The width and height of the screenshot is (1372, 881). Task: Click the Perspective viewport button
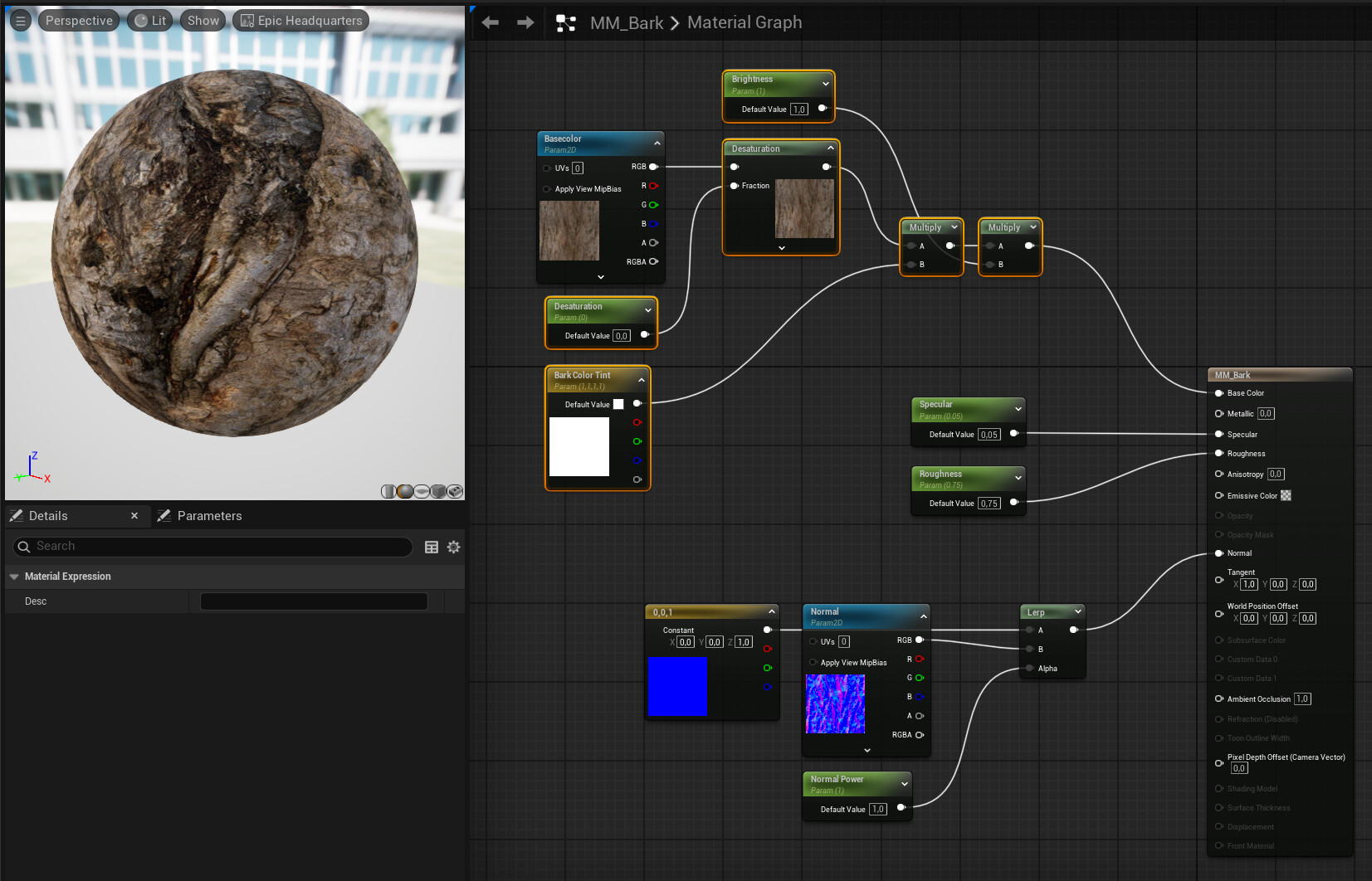pyautogui.click(x=79, y=21)
